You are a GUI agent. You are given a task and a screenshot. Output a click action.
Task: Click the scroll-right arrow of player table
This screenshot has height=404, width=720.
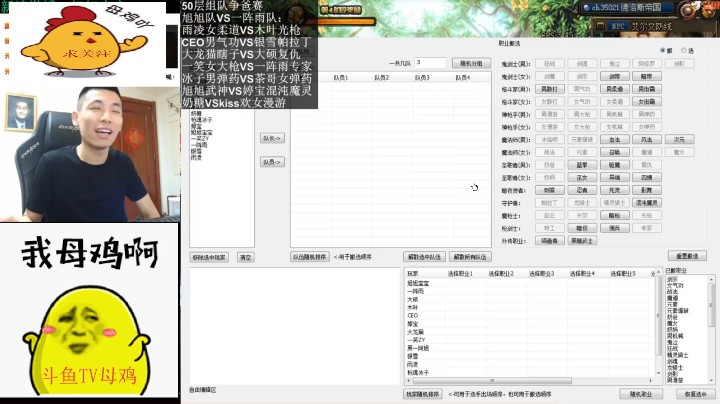tap(651, 381)
